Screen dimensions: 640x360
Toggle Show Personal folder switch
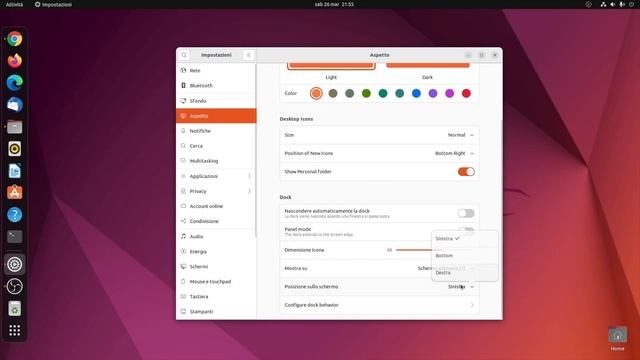[466, 172]
